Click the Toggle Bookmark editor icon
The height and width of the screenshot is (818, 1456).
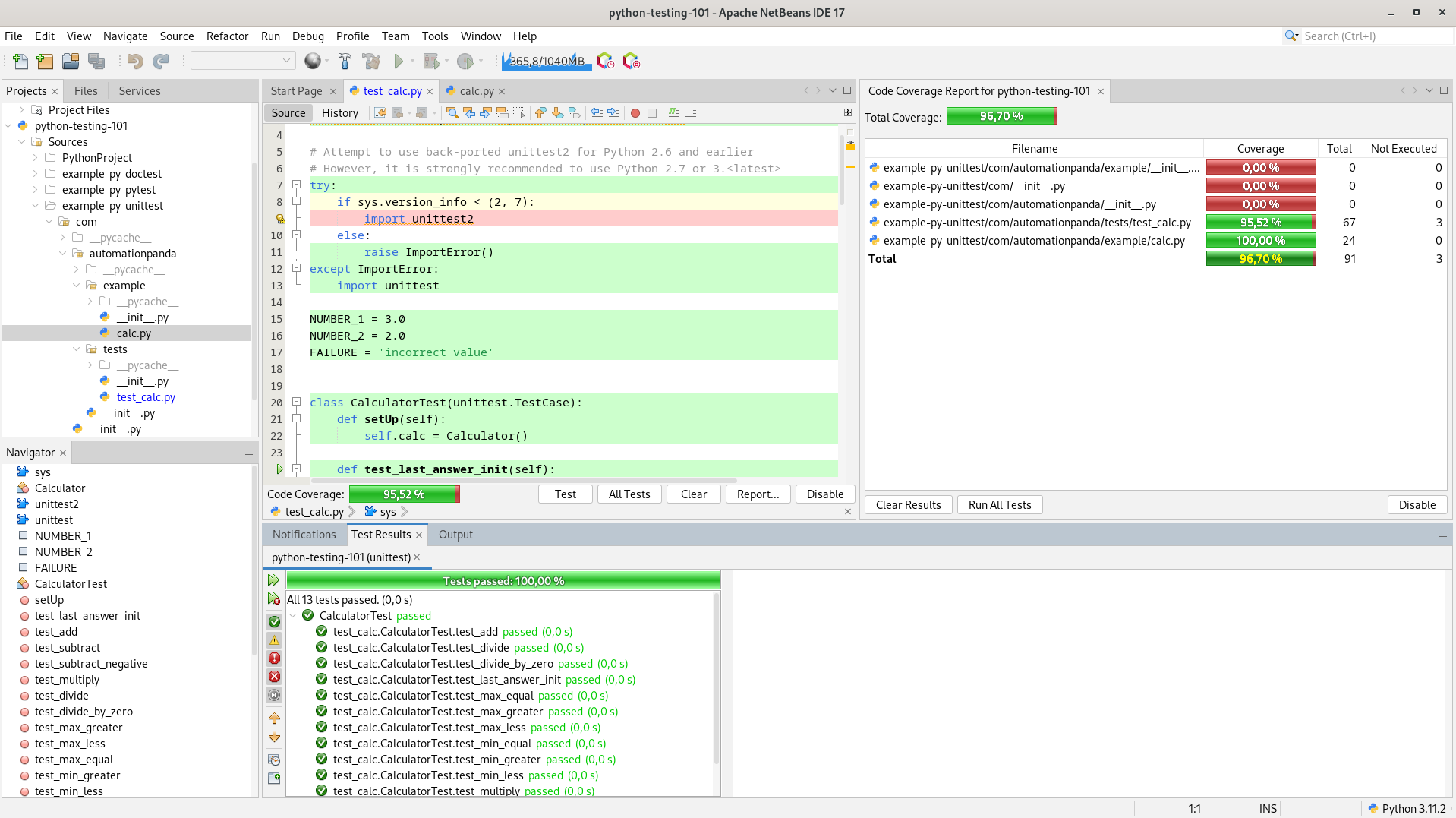pyautogui.click(x=575, y=113)
